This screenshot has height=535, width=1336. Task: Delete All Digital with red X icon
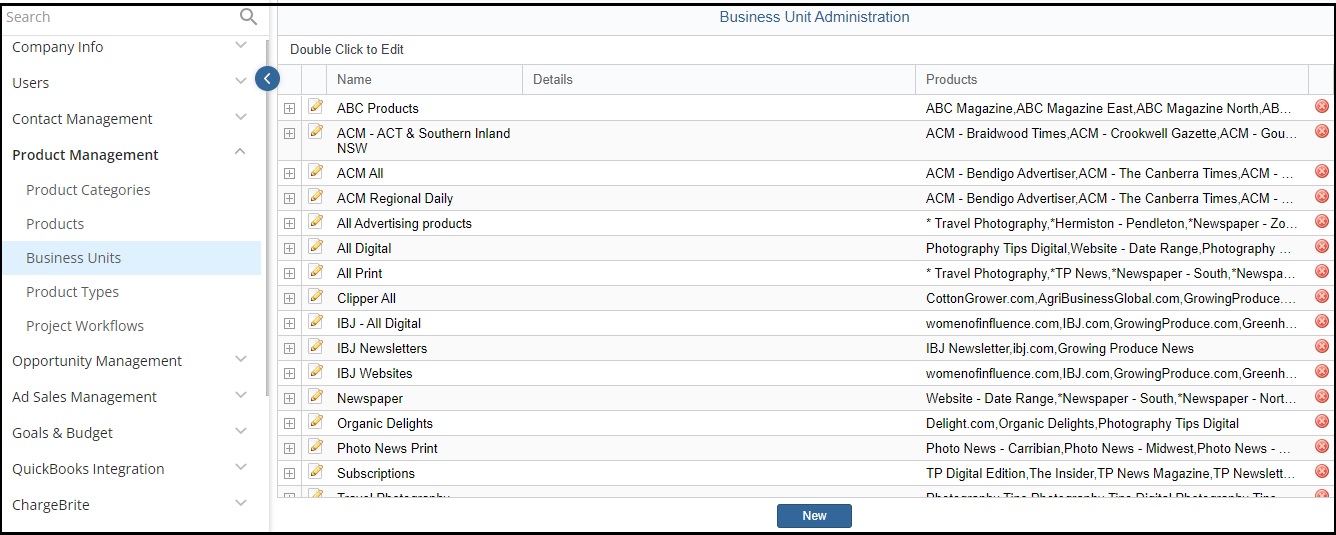[1322, 246]
